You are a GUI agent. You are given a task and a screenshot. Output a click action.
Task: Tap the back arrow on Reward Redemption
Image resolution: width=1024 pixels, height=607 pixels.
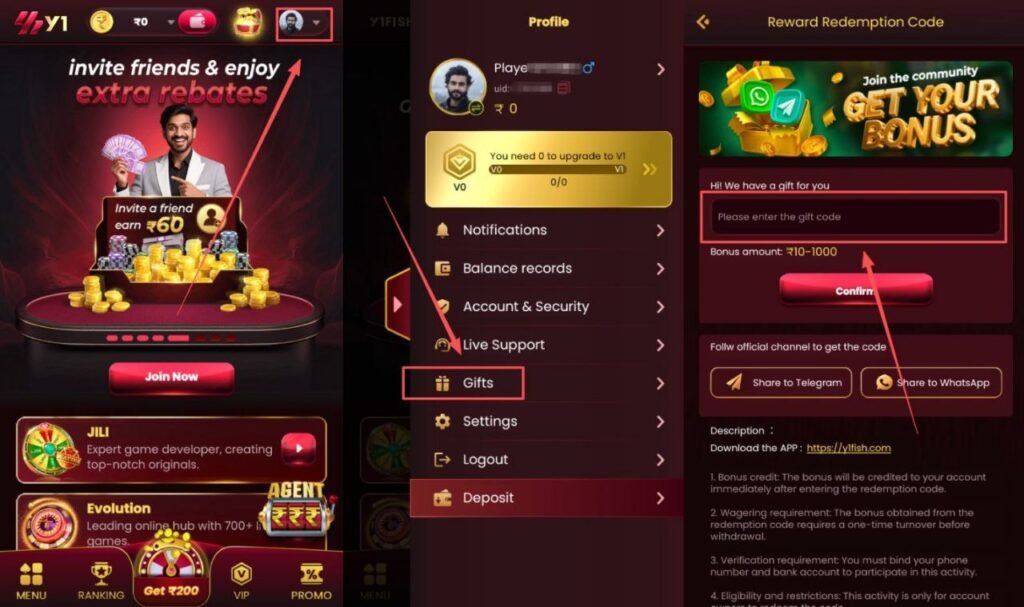pyautogui.click(x=703, y=22)
